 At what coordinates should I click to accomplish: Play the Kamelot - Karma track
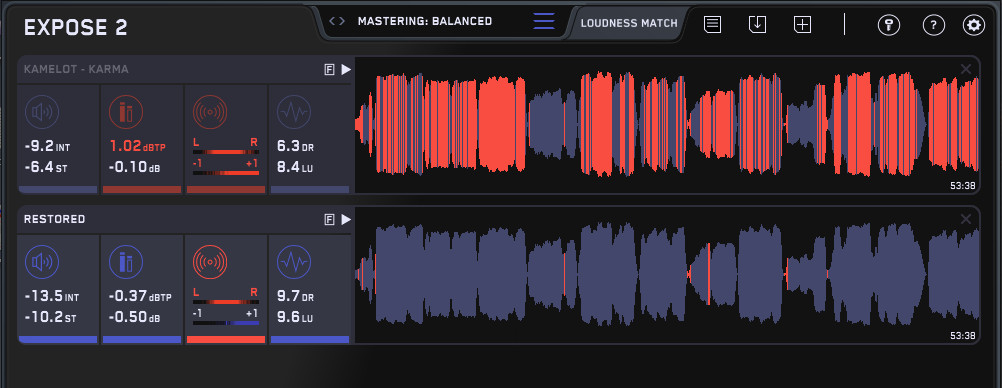click(x=346, y=70)
